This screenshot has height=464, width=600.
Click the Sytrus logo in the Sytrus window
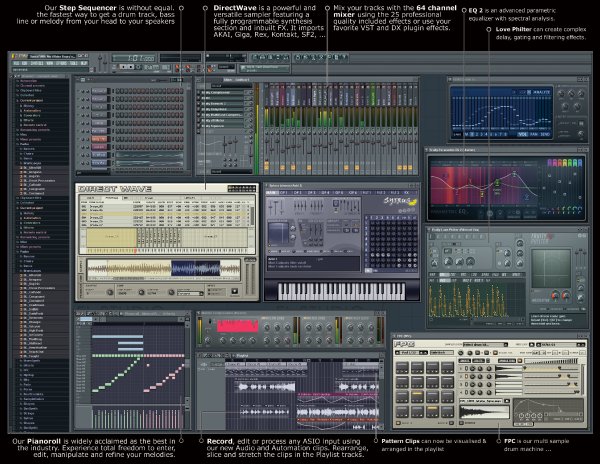tap(399, 202)
